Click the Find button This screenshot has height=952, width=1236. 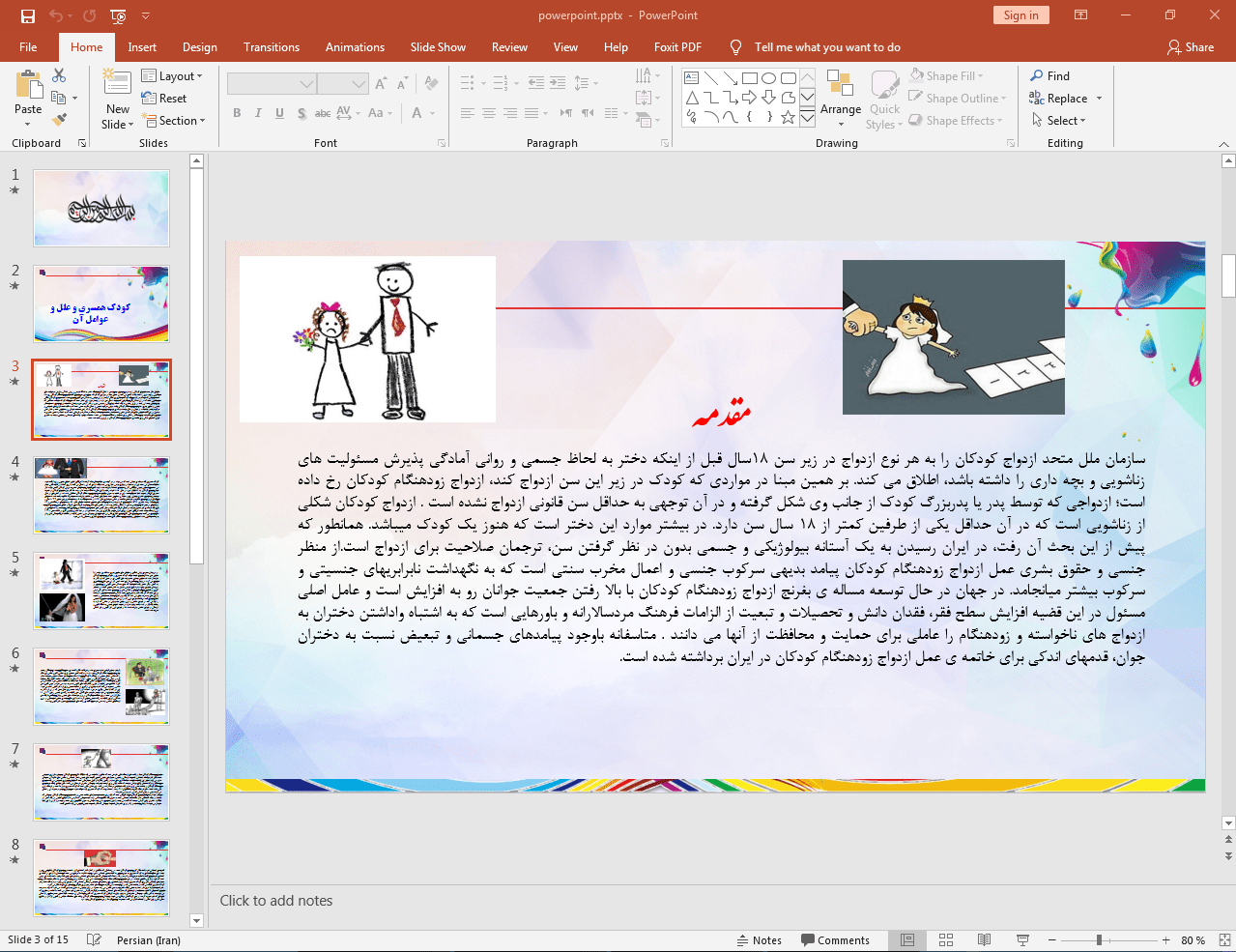(x=1050, y=76)
